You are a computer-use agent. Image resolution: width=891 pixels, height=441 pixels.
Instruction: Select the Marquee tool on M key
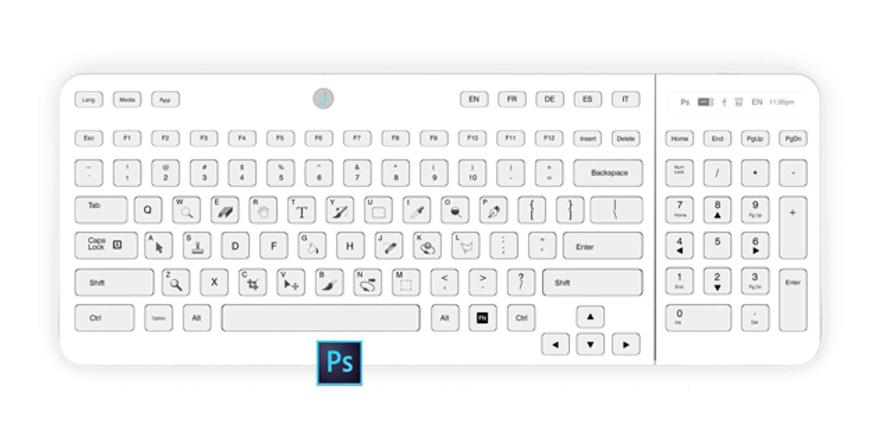(406, 282)
